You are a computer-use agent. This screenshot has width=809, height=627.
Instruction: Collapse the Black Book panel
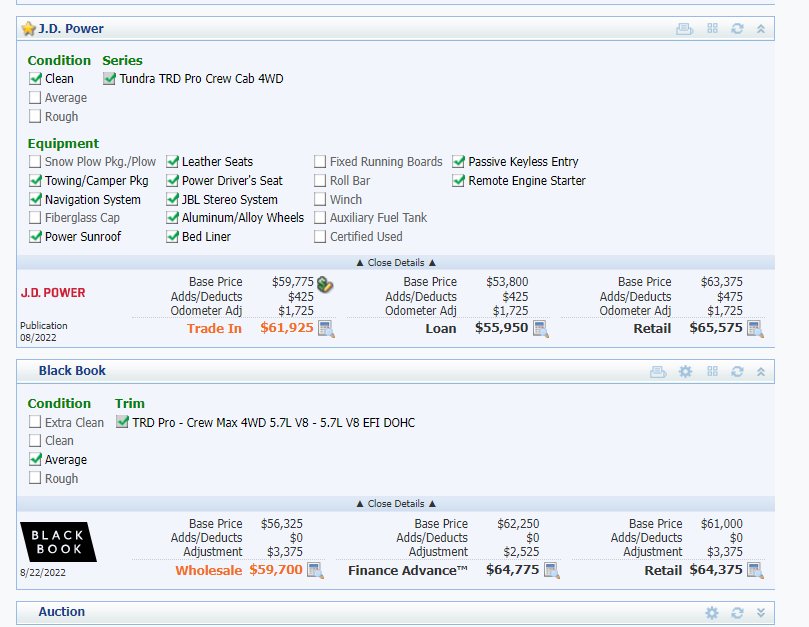pos(761,372)
